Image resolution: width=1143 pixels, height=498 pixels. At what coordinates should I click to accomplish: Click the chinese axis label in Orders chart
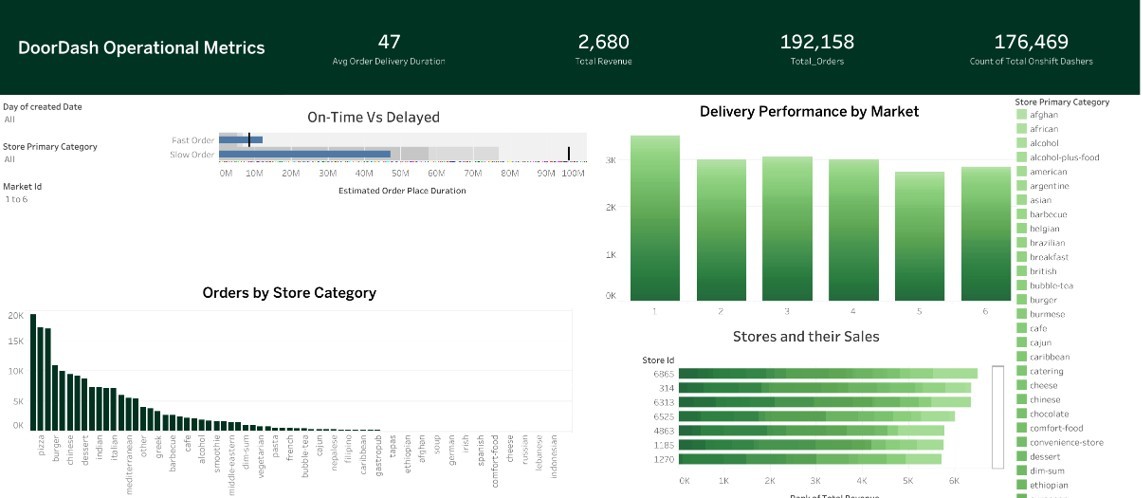point(71,449)
